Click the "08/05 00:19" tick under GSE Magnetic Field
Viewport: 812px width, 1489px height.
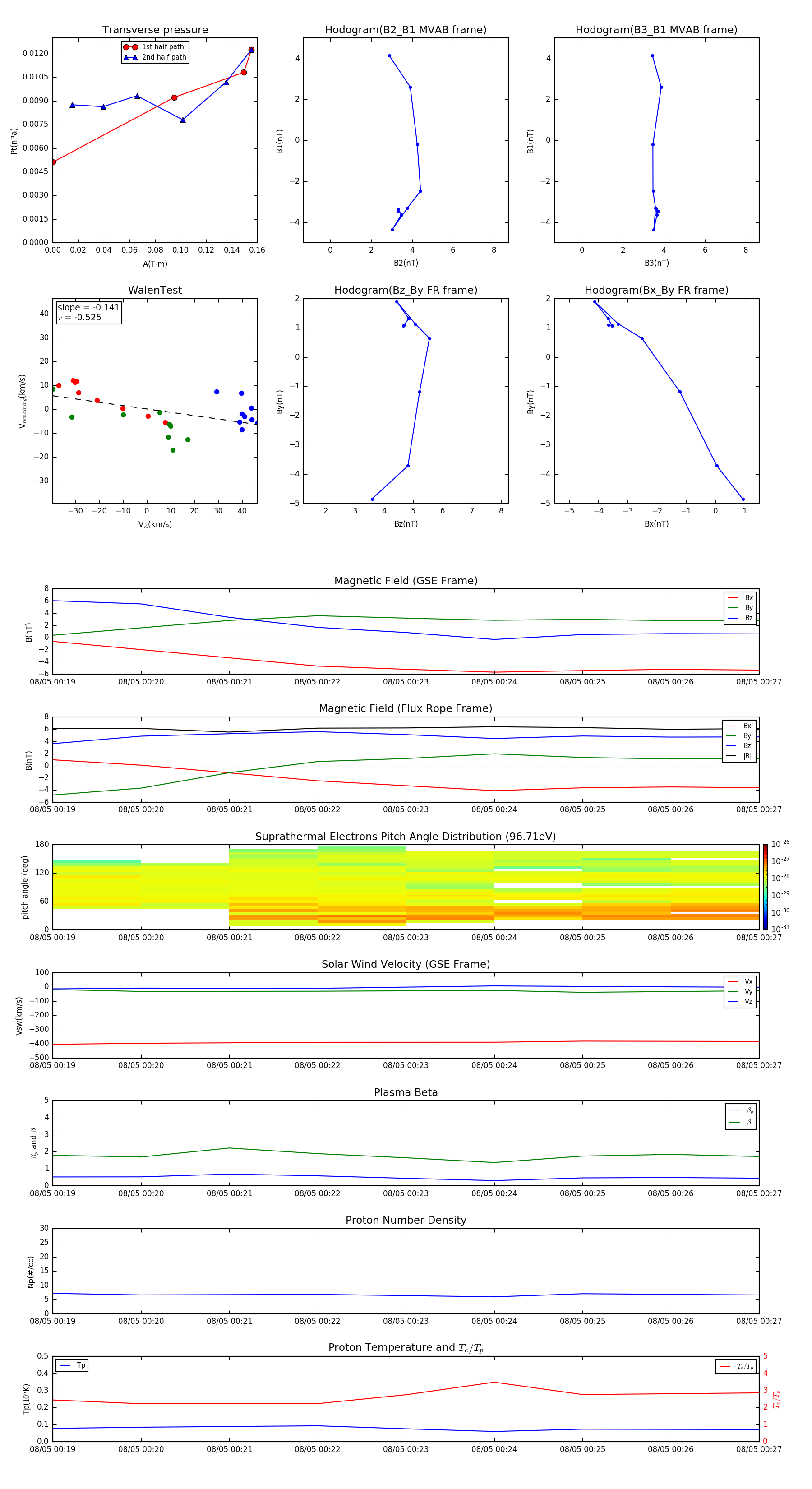point(53,681)
